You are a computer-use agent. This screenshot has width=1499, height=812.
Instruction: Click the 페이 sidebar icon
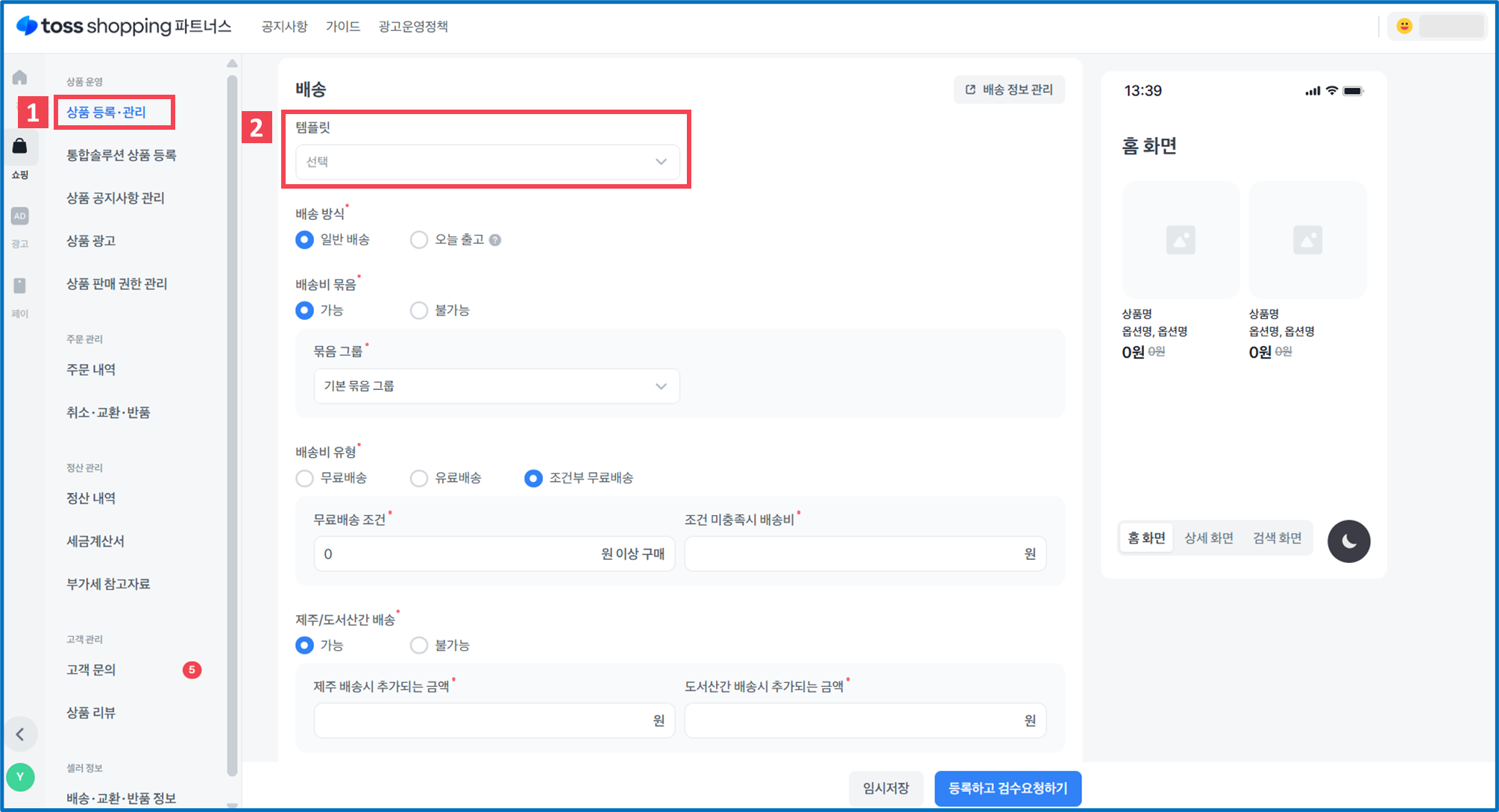(20, 286)
